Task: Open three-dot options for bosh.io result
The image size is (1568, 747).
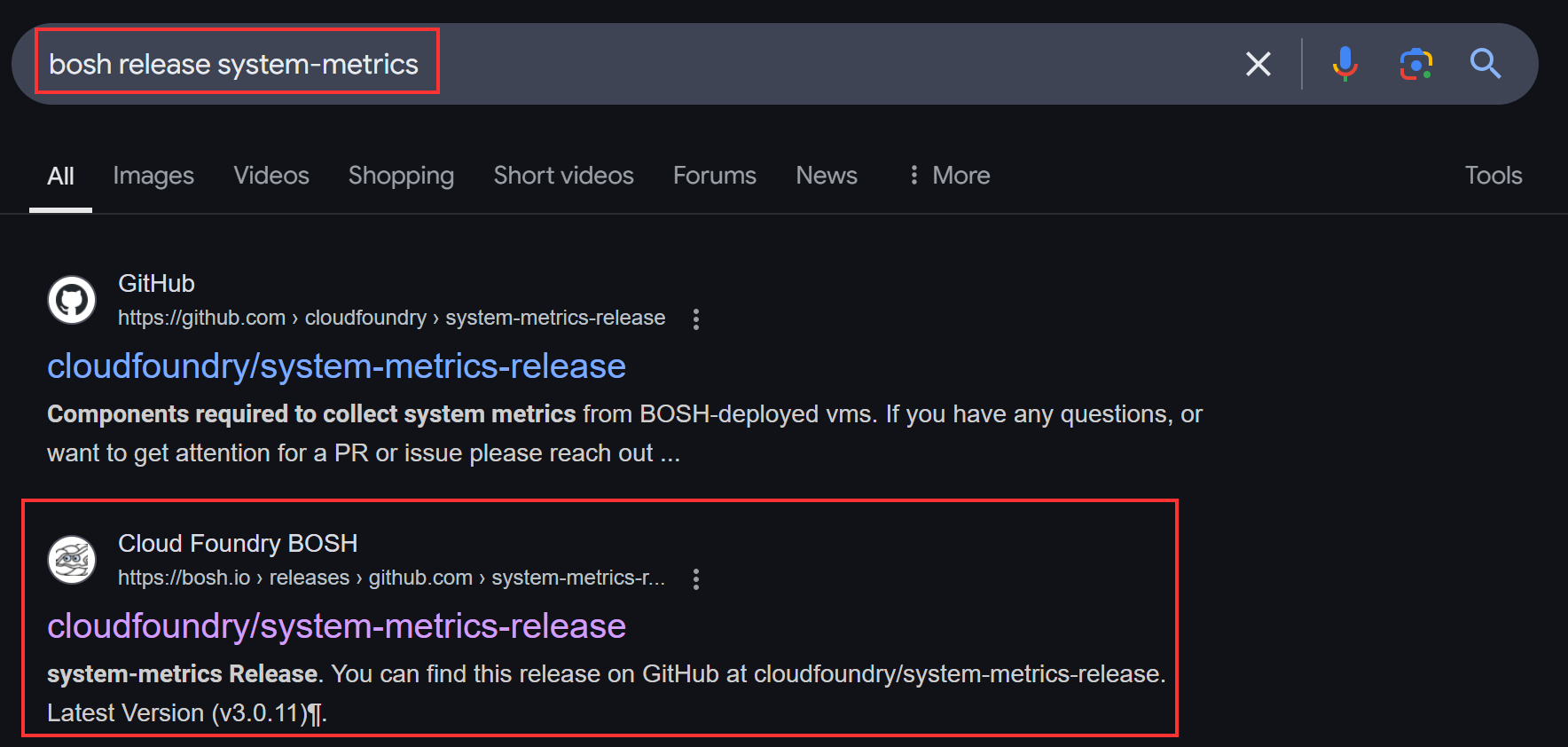Action: pos(696,579)
